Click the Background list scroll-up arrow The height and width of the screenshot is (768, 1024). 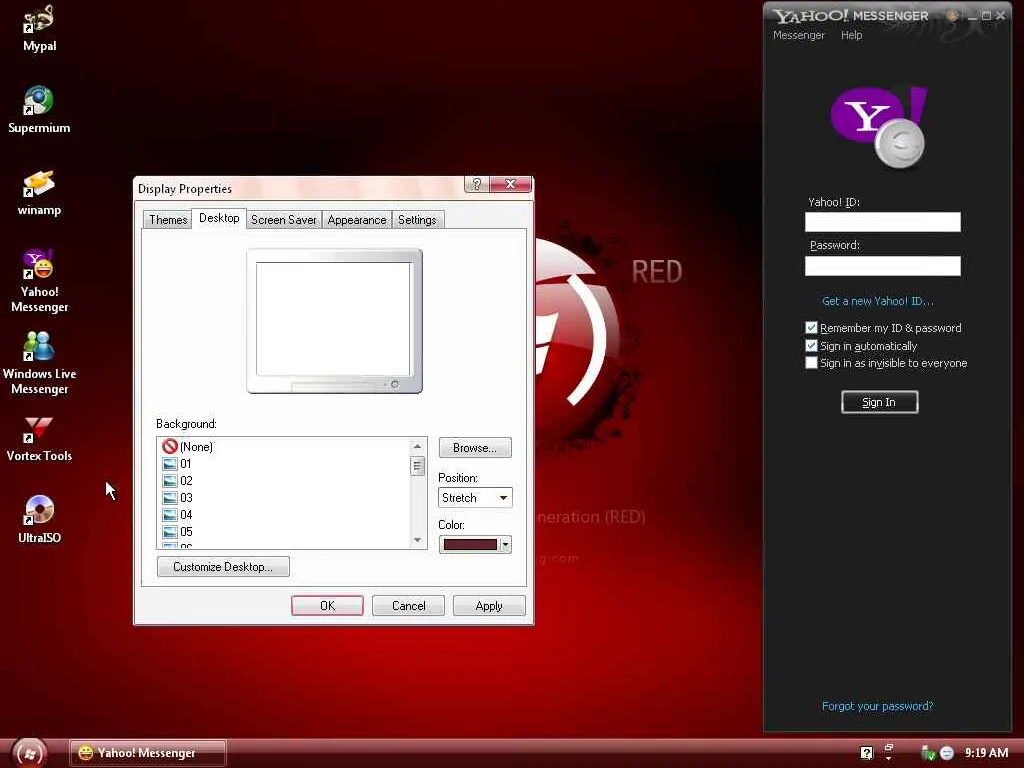(x=418, y=446)
